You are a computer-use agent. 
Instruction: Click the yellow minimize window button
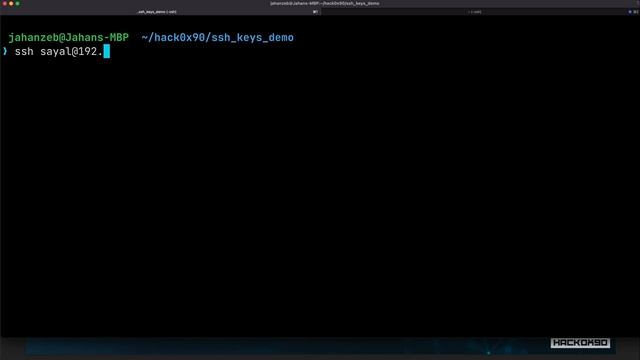[11, 3]
